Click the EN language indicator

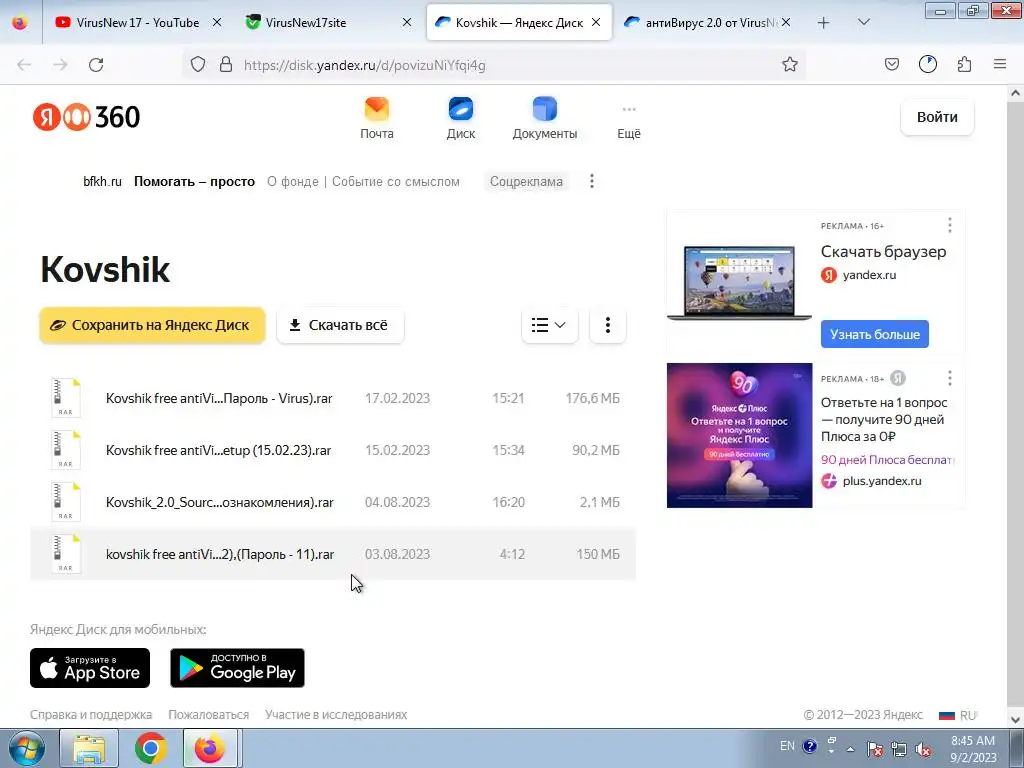pyautogui.click(x=787, y=746)
